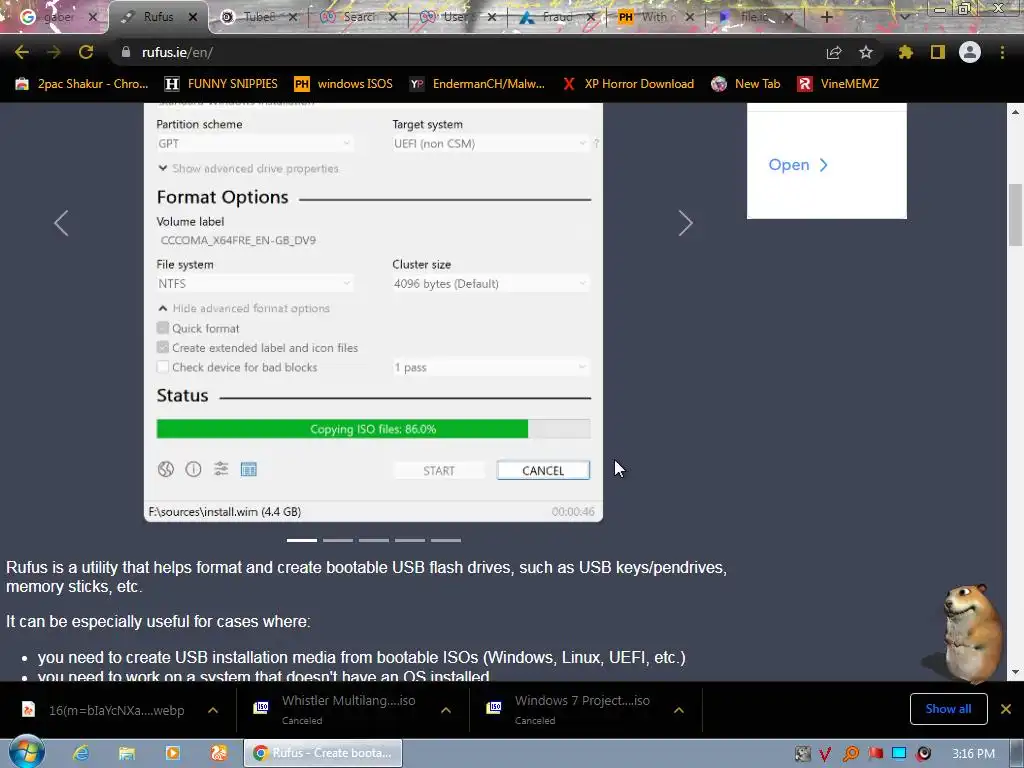Toggle Check device for bad blocks

tap(163, 367)
